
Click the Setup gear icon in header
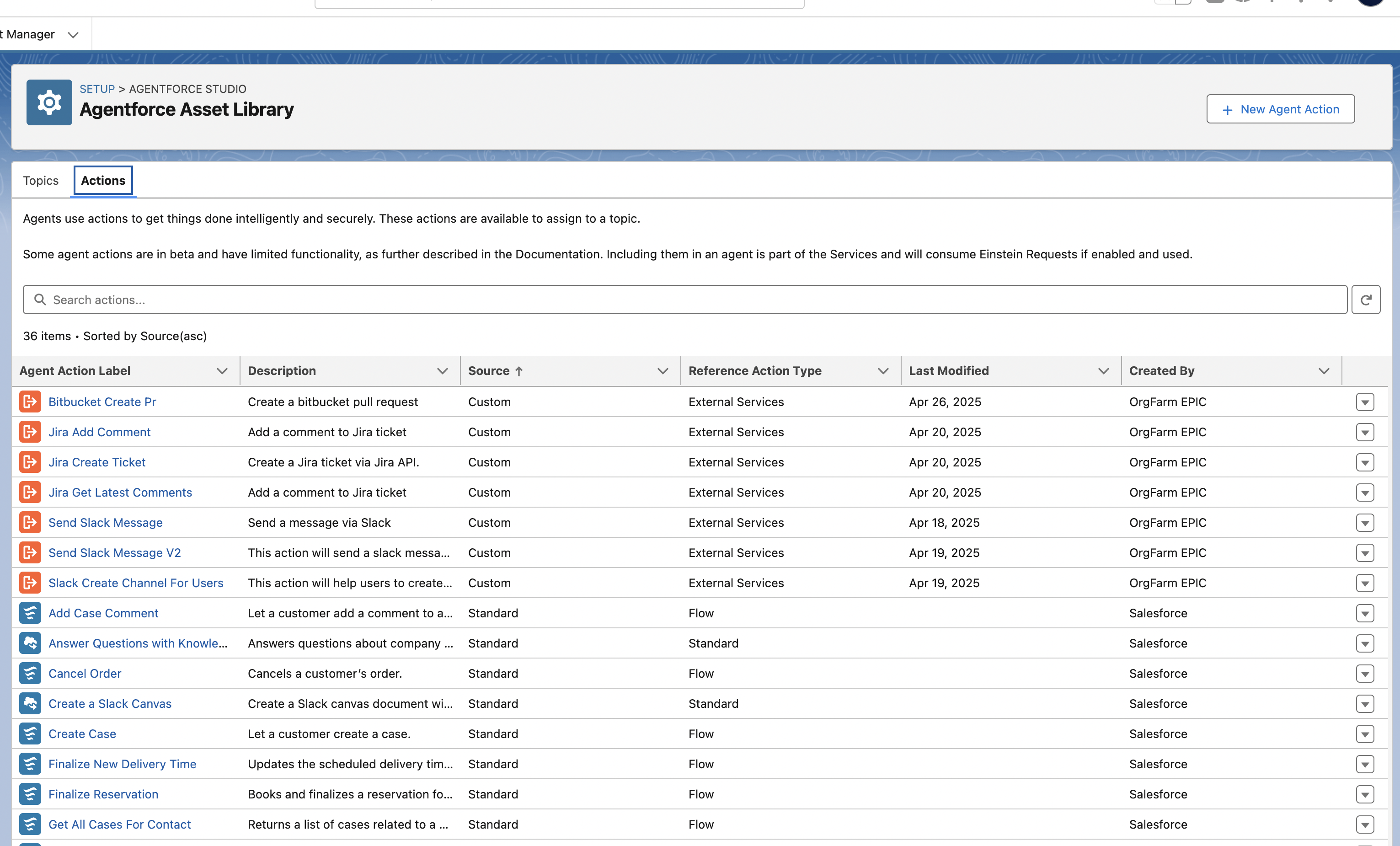coord(49,102)
